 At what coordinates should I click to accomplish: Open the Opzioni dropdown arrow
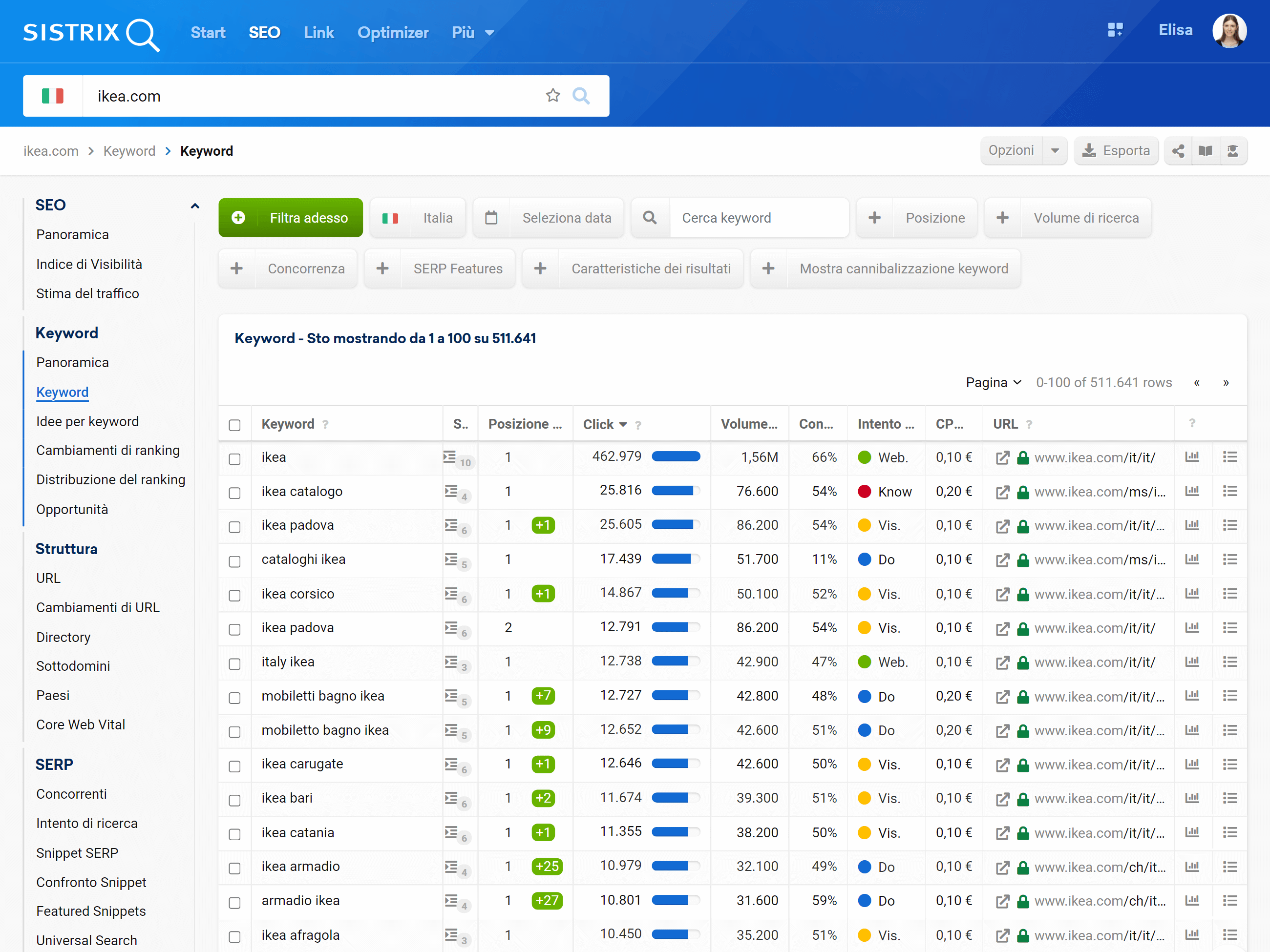click(x=1055, y=151)
